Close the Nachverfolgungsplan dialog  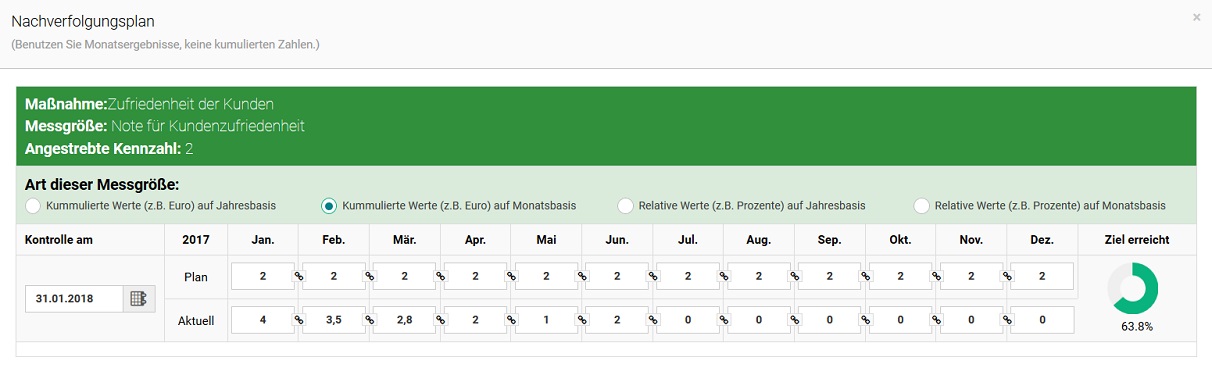pos(1196,17)
